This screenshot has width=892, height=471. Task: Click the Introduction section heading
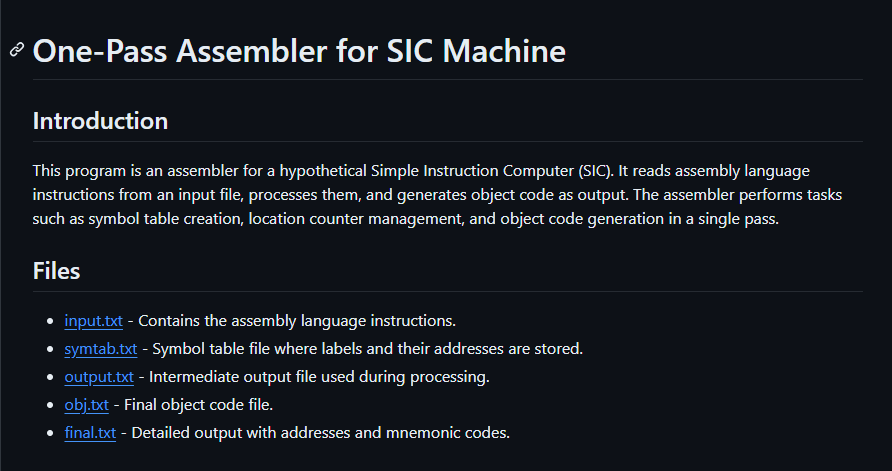tap(100, 121)
